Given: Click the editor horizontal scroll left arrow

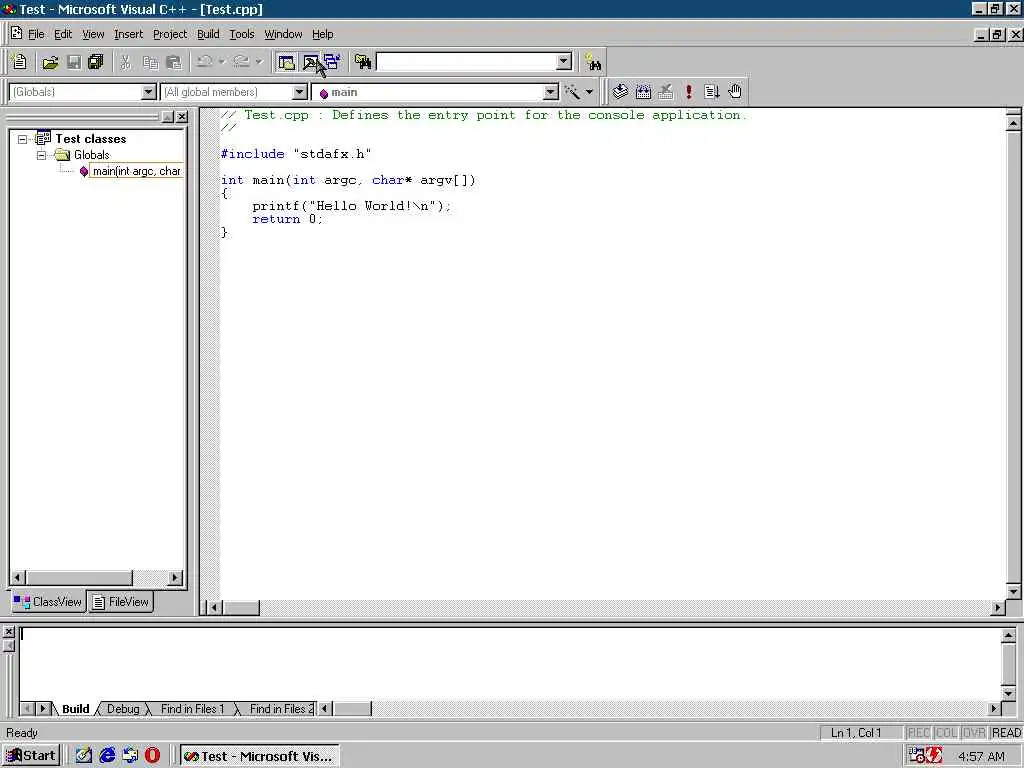Looking at the screenshot, I should click(213, 607).
